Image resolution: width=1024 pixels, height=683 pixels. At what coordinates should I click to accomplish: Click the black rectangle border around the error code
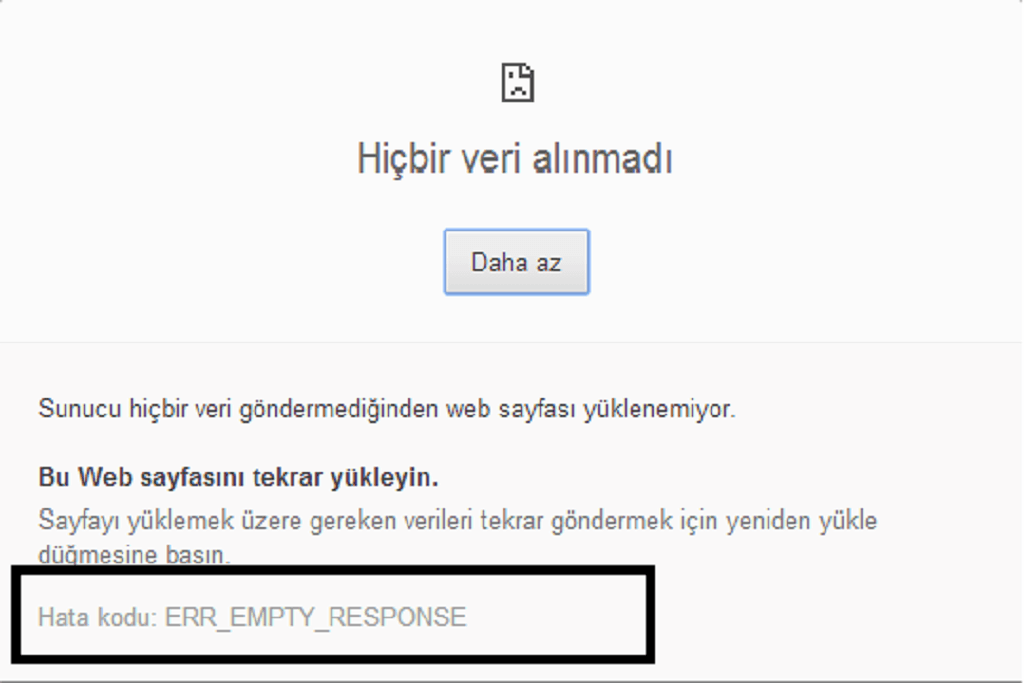tap(333, 571)
